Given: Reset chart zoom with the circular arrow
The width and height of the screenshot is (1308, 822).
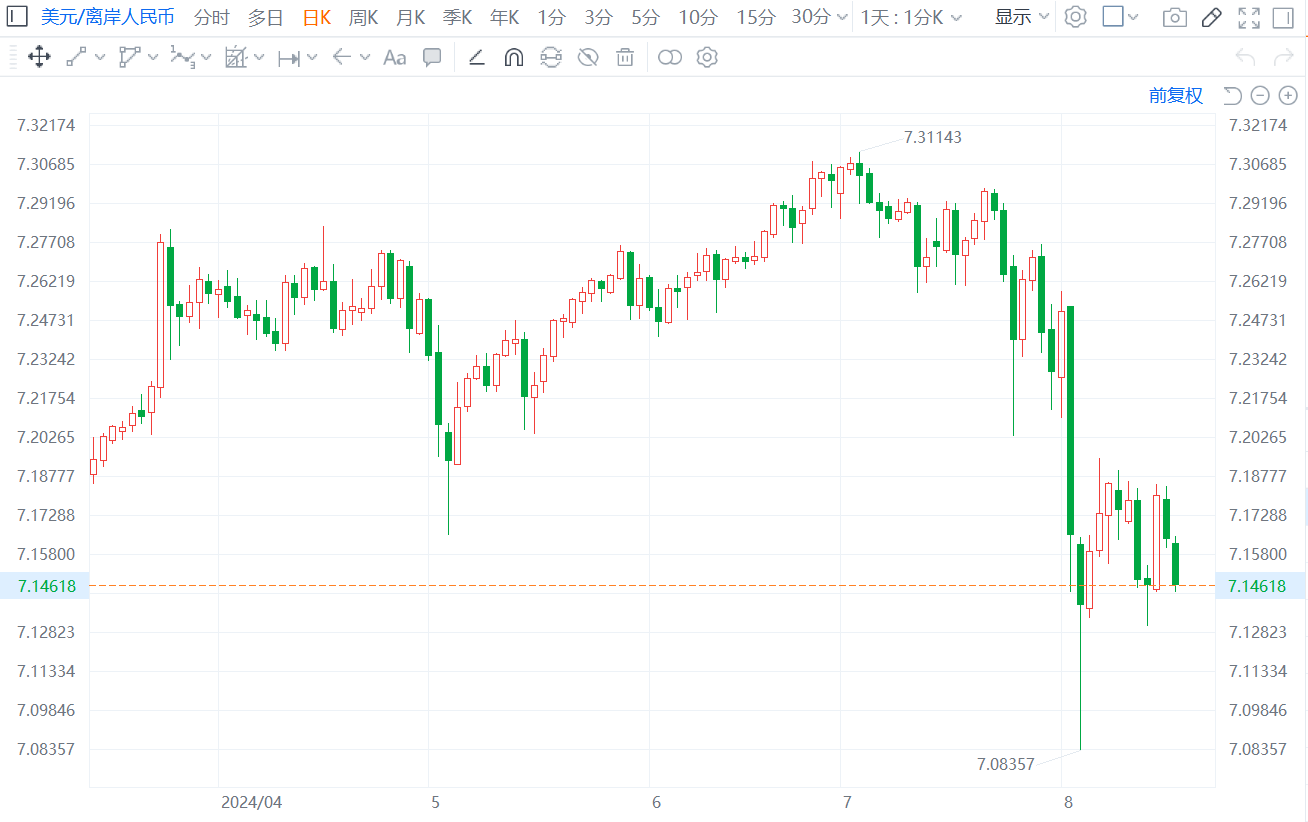Looking at the screenshot, I should pyautogui.click(x=1233, y=95).
